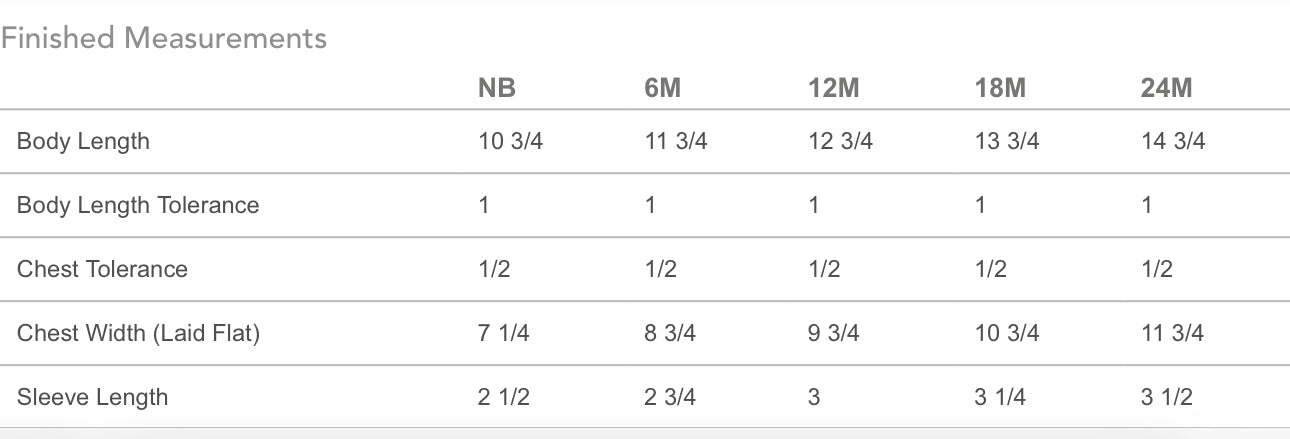Select 18M chest width value 10 3/4
The height and width of the screenshot is (439, 1290).
pyautogui.click(x=1006, y=333)
